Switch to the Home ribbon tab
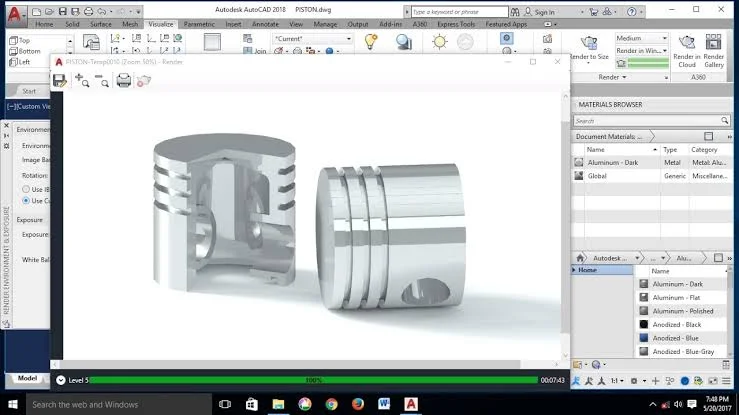 click(44, 24)
